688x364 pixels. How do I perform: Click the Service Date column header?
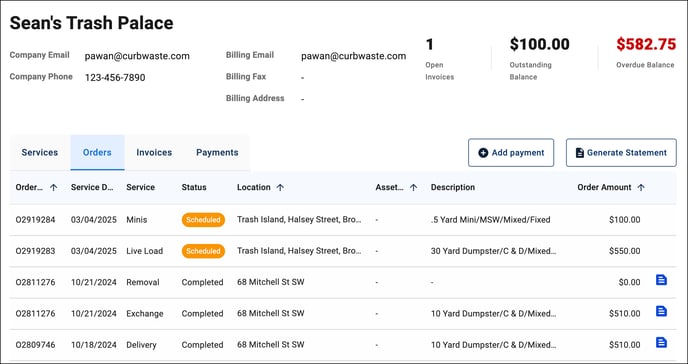(x=92, y=187)
